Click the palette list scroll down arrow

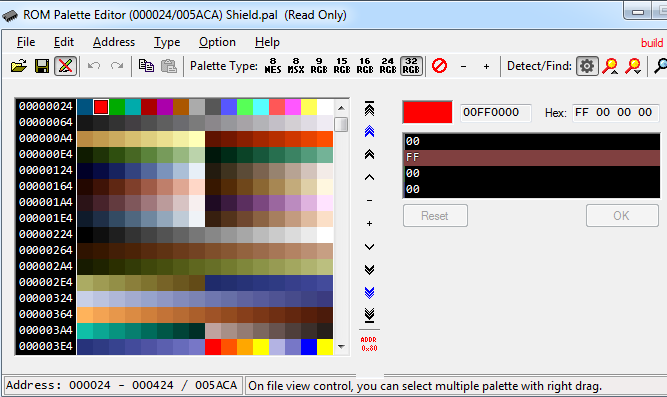click(x=341, y=346)
